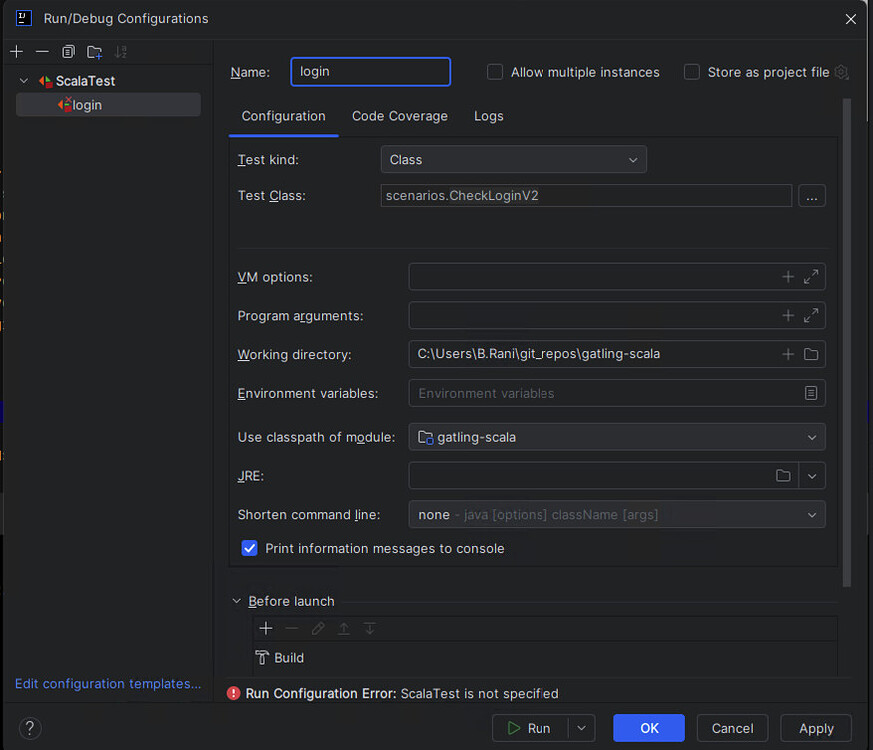Enable Store as project file
Screen dimensions: 873x750
tap(691, 71)
